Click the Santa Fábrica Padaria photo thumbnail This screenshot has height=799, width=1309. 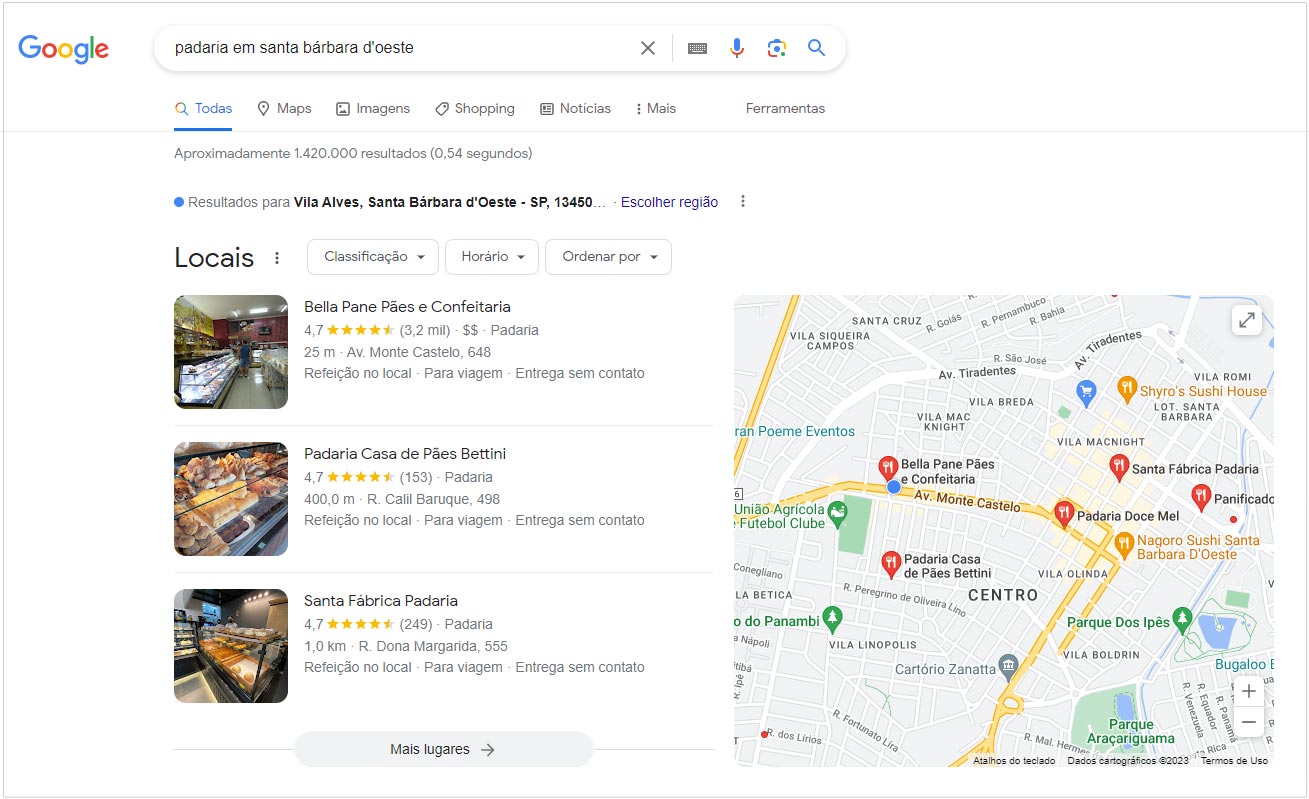[230, 645]
